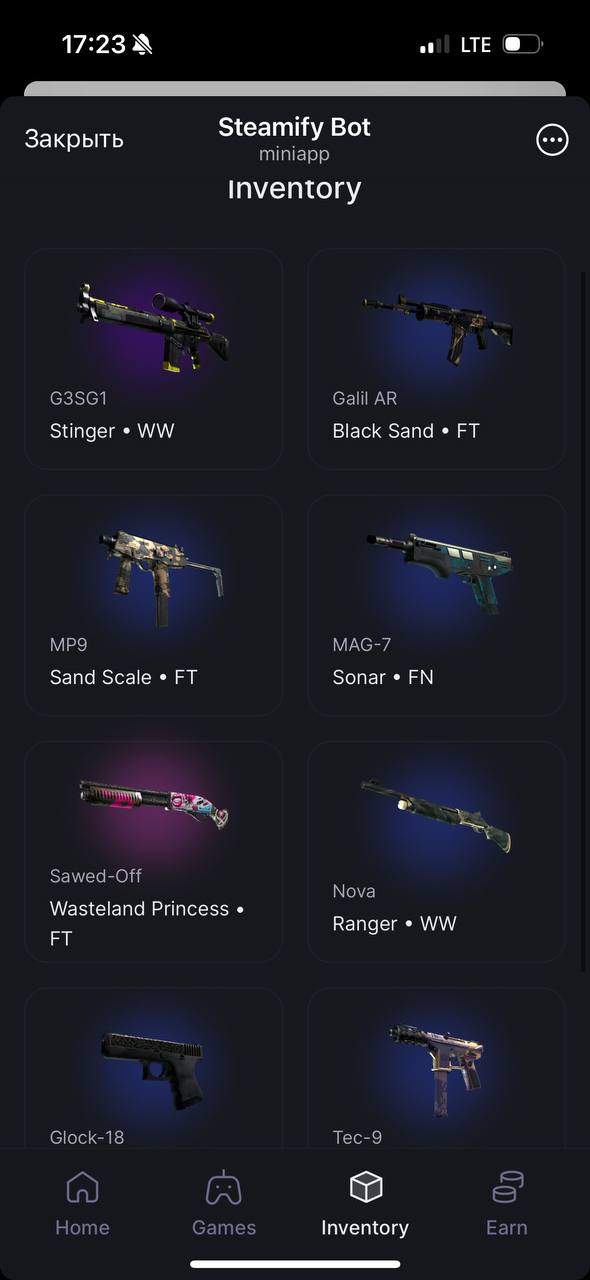This screenshot has width=590, height=1280.
Task: Open the three-dots menu button
Action: coord(552,140)
